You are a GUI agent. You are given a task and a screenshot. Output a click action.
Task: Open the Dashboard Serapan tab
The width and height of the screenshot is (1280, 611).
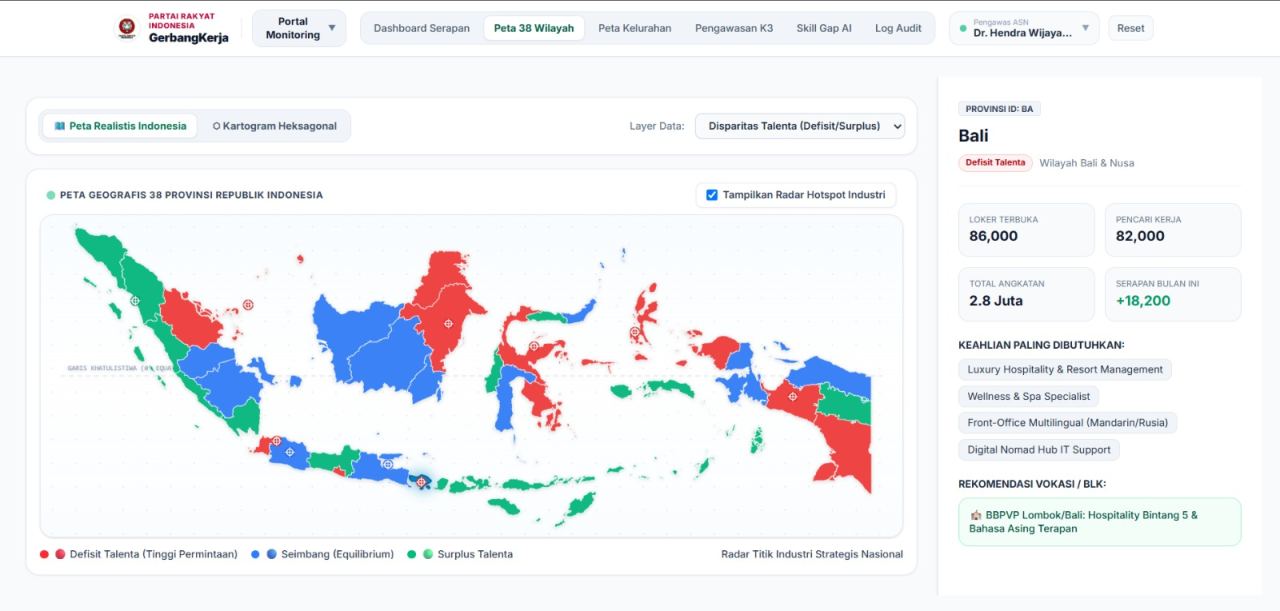coord(422,28)
